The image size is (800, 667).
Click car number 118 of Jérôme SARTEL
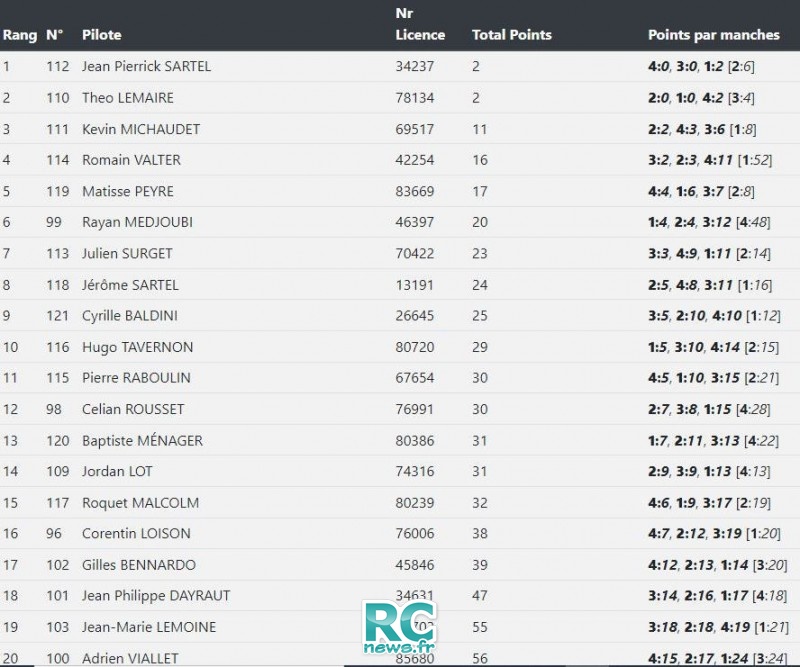58,285
